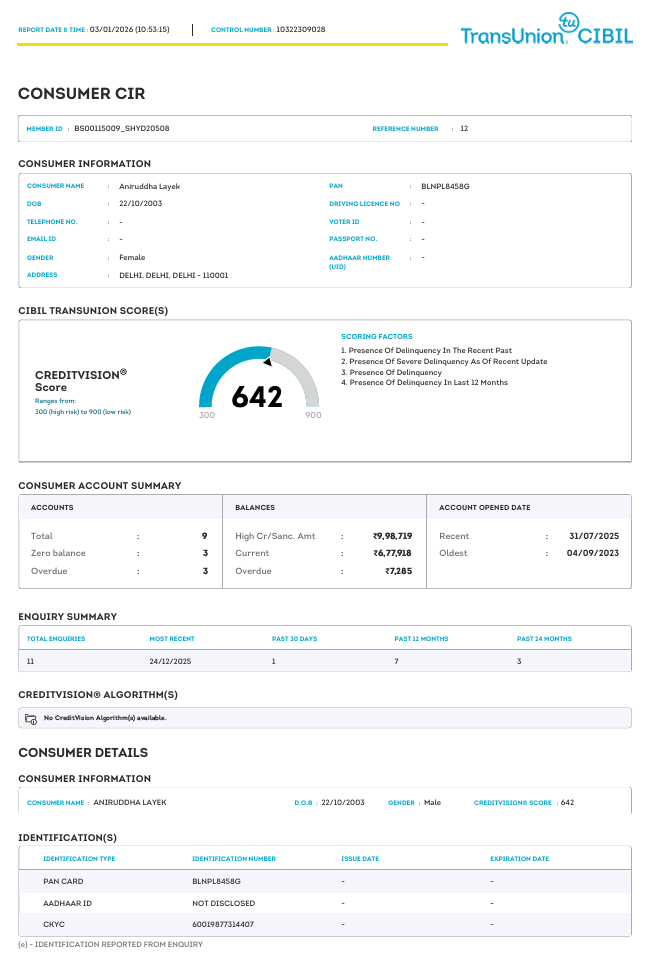Click the most recent enquiry date 24/12/2025
This screenshot has width=652, height=967.
coord(171,662)
